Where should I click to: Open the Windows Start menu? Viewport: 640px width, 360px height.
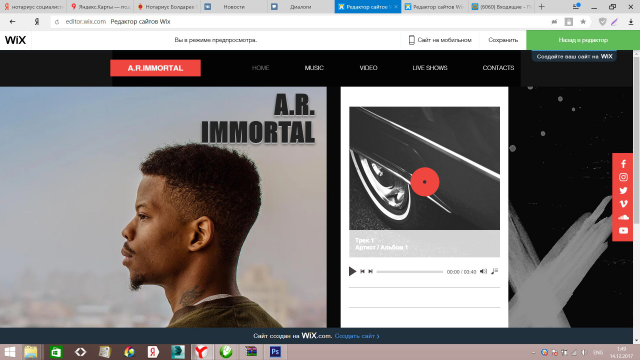point(9,352)
